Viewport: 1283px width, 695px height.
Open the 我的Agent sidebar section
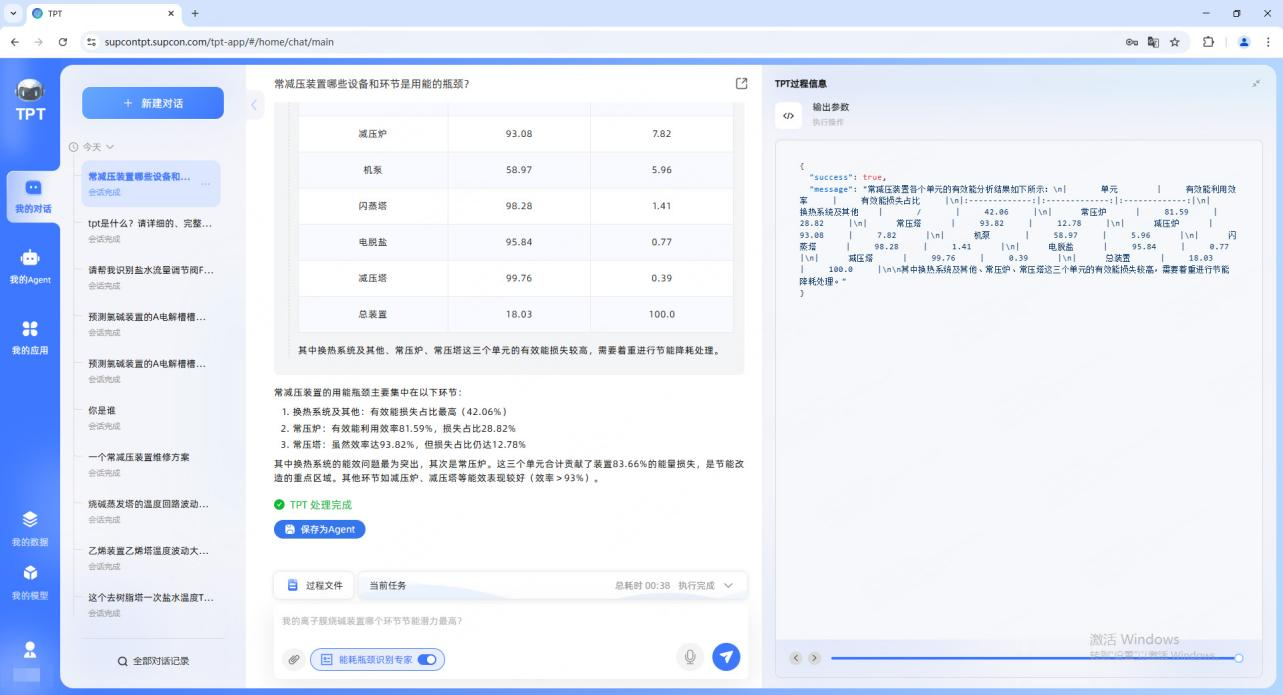(x=31, y=266)
